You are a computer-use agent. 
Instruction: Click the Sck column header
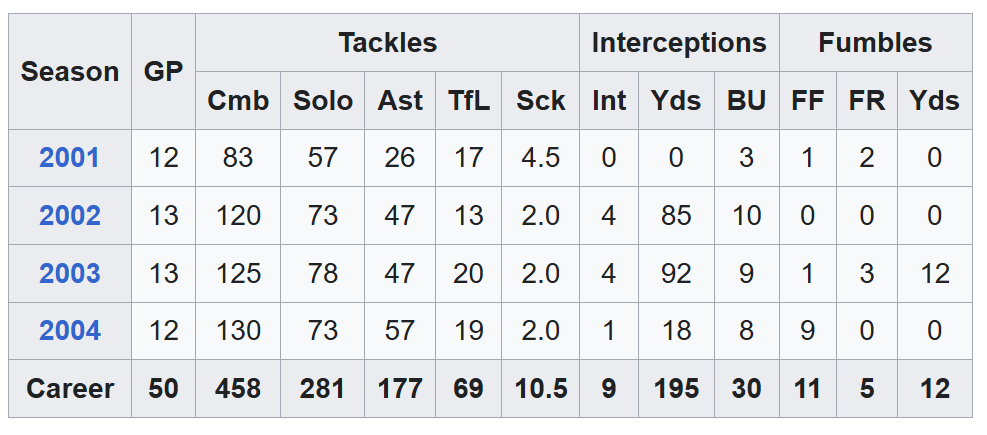(541, 101)
